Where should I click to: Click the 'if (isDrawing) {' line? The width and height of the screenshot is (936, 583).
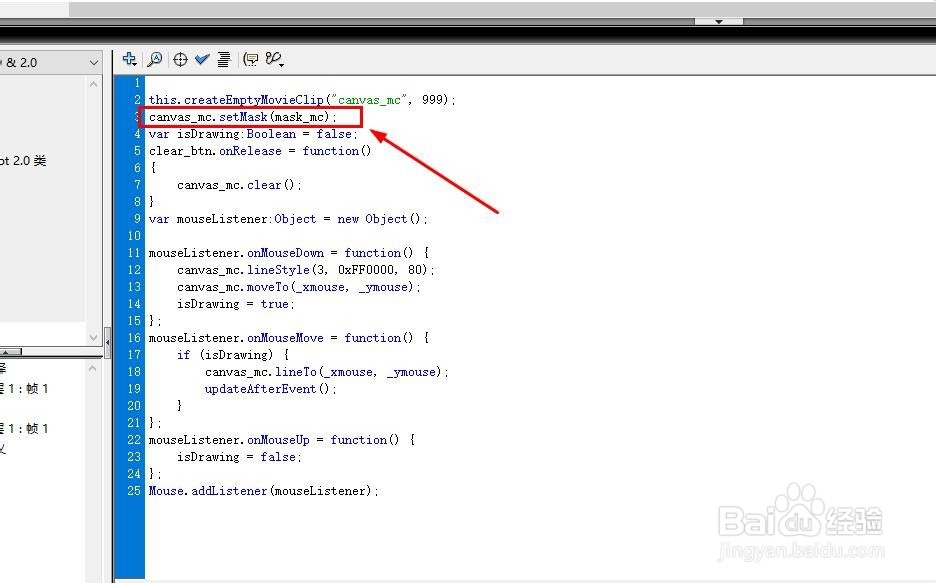click(233, 354)
